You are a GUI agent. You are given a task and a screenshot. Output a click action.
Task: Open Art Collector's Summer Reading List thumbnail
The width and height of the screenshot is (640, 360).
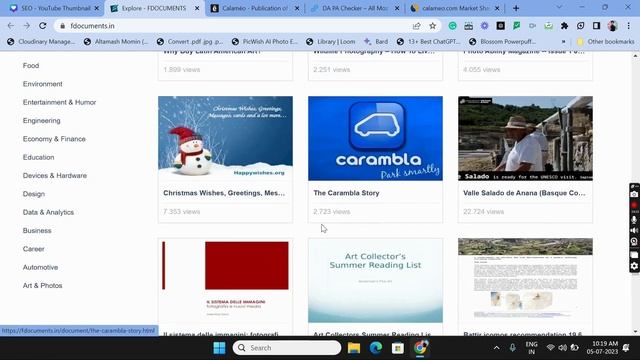375,280
